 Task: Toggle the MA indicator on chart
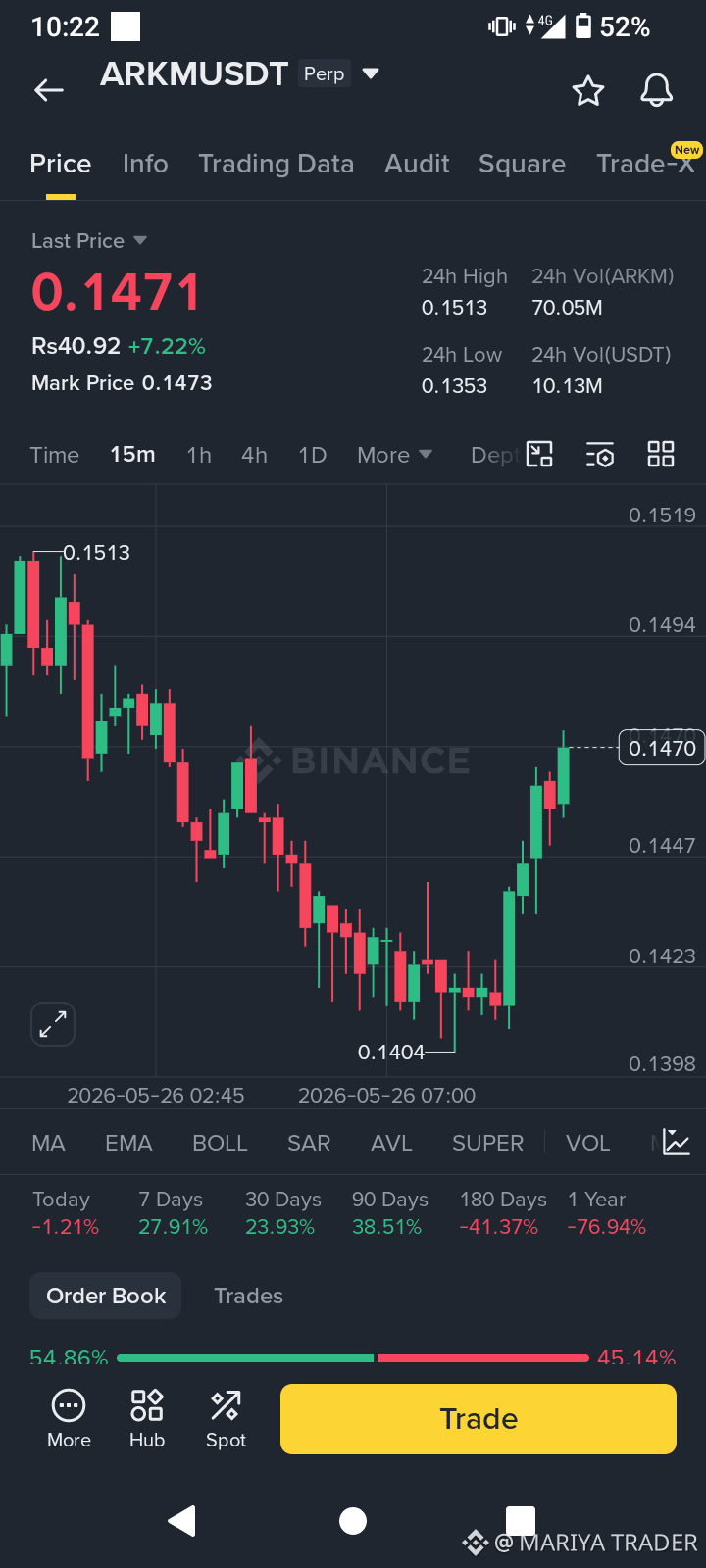click(48, 1143)
